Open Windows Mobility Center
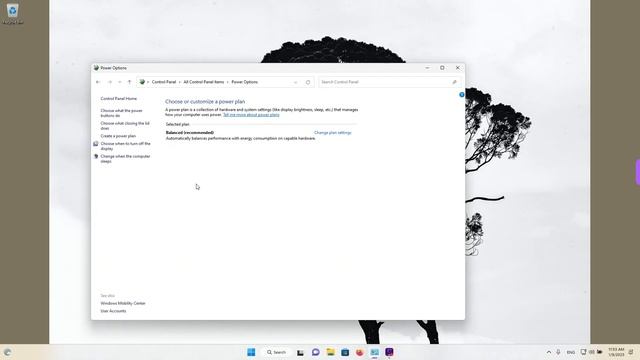This screenshot has width=640, height=360. [x=123, y=303]
